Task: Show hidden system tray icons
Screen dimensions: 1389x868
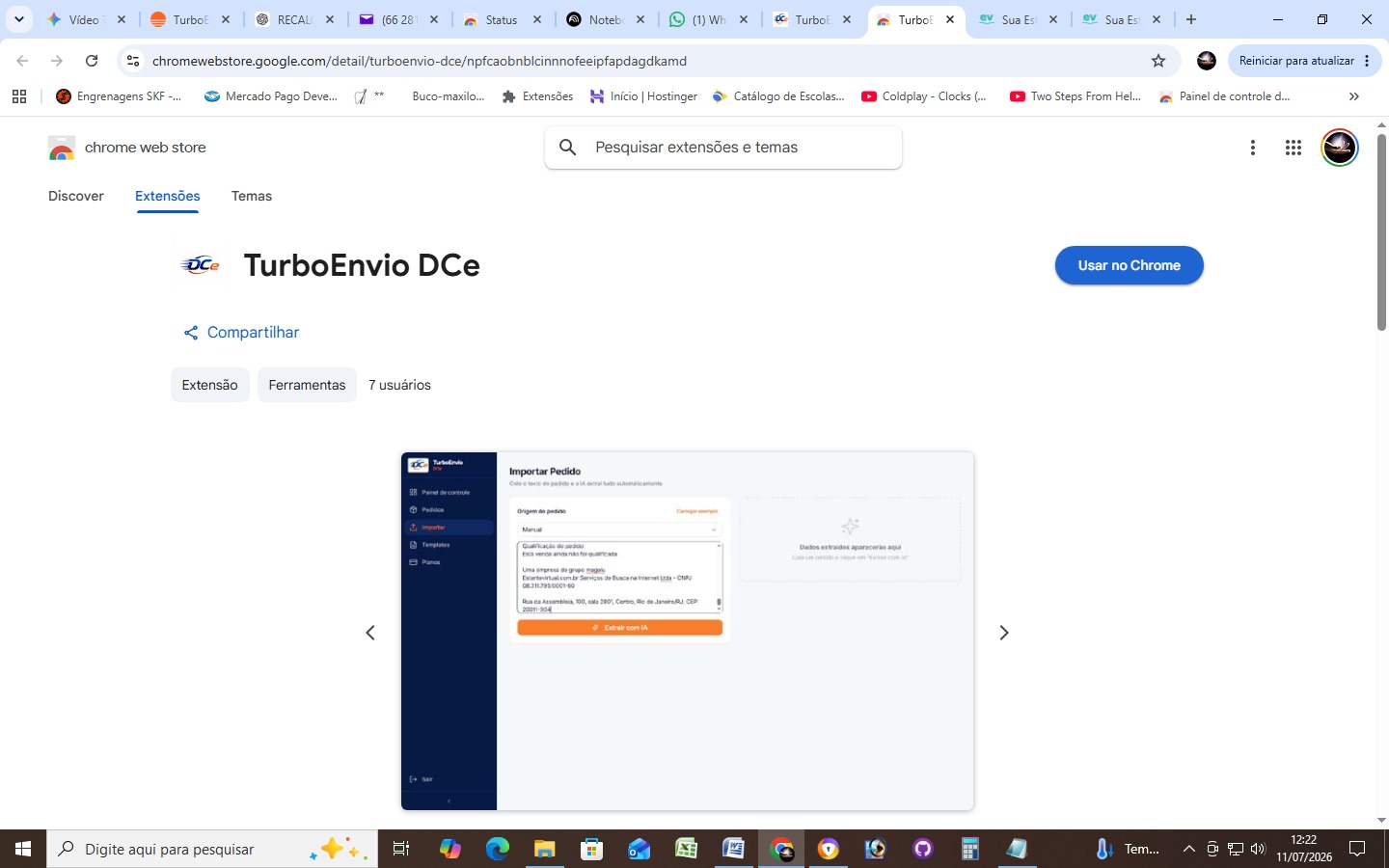Action: click(1189, 849)
